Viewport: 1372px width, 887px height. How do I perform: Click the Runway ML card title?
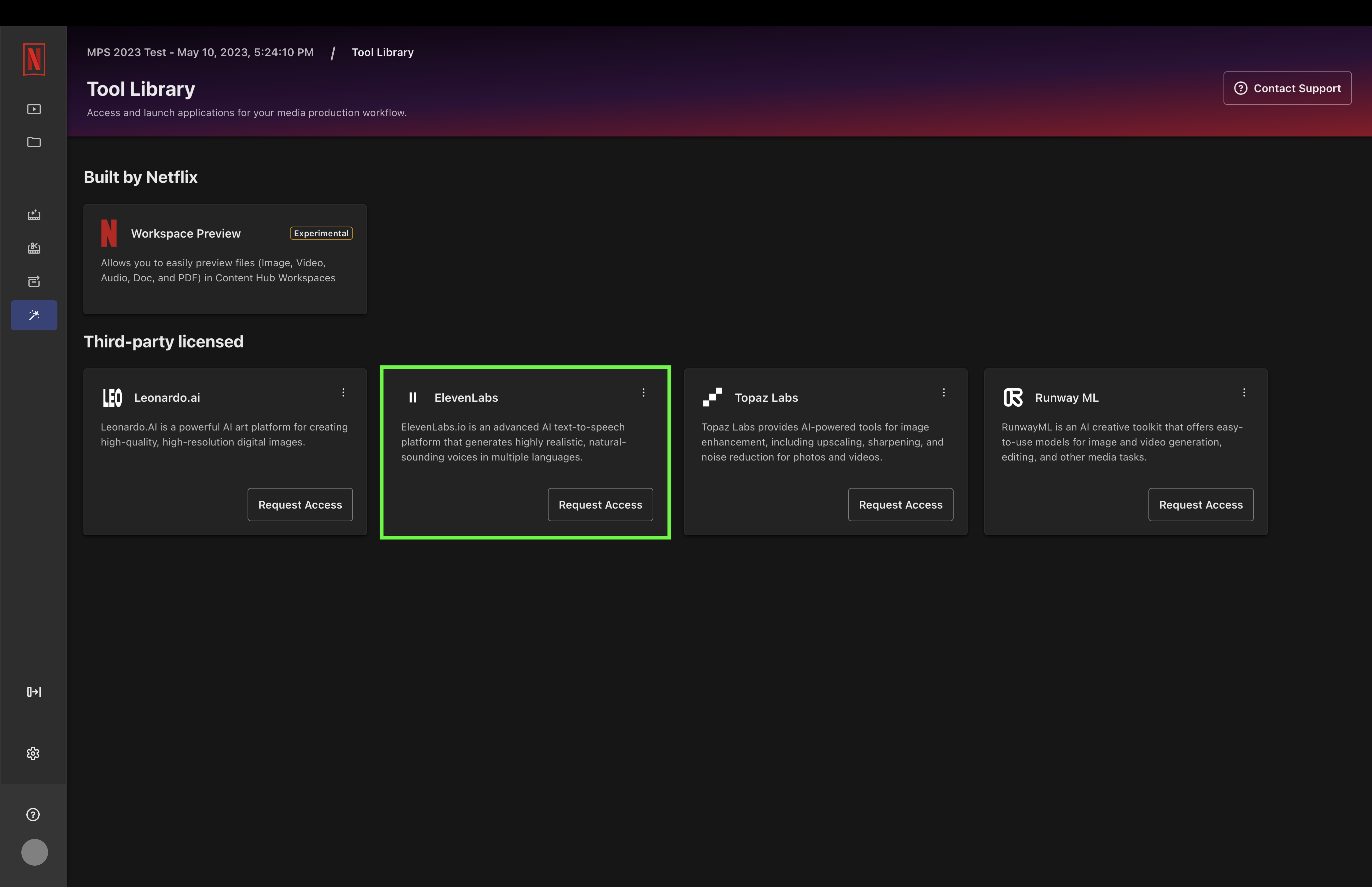(x=1067, y=397)
